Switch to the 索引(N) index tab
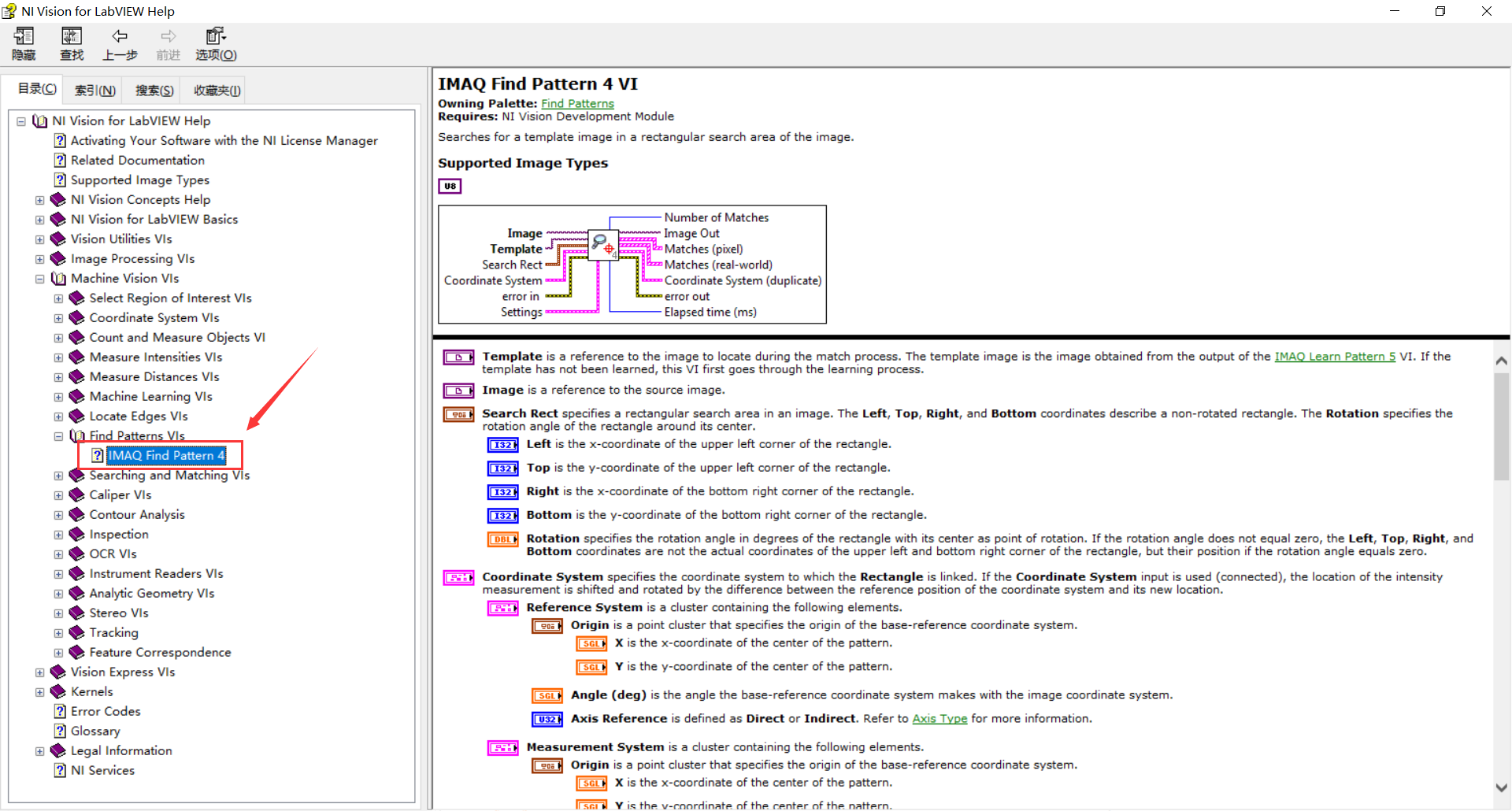This screenshot has height=811, width=1512. pos(94,91)
